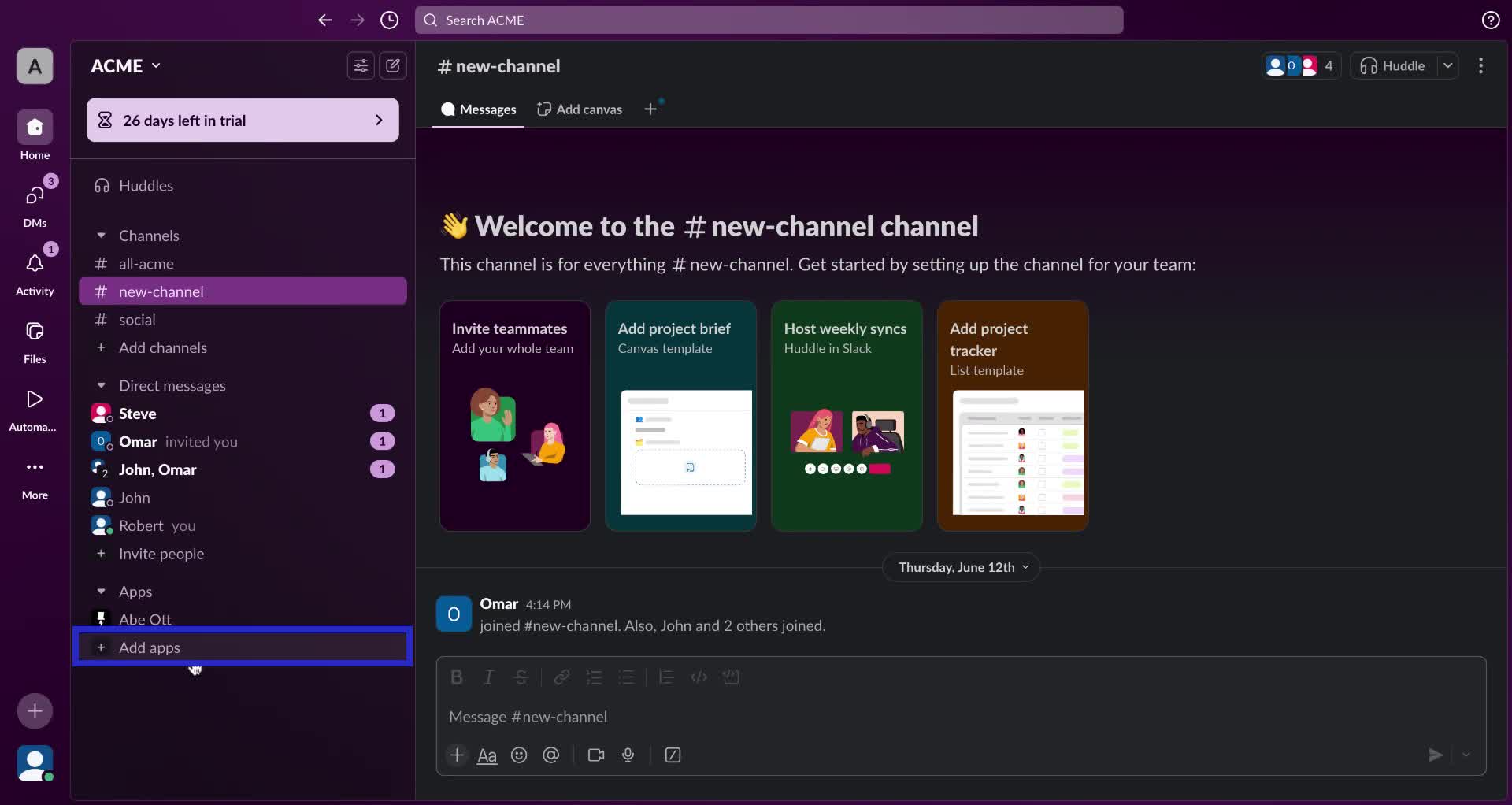Switch to the Add canvas tab
This screenshot has width=1512, height=805.
tap(580, 109)
